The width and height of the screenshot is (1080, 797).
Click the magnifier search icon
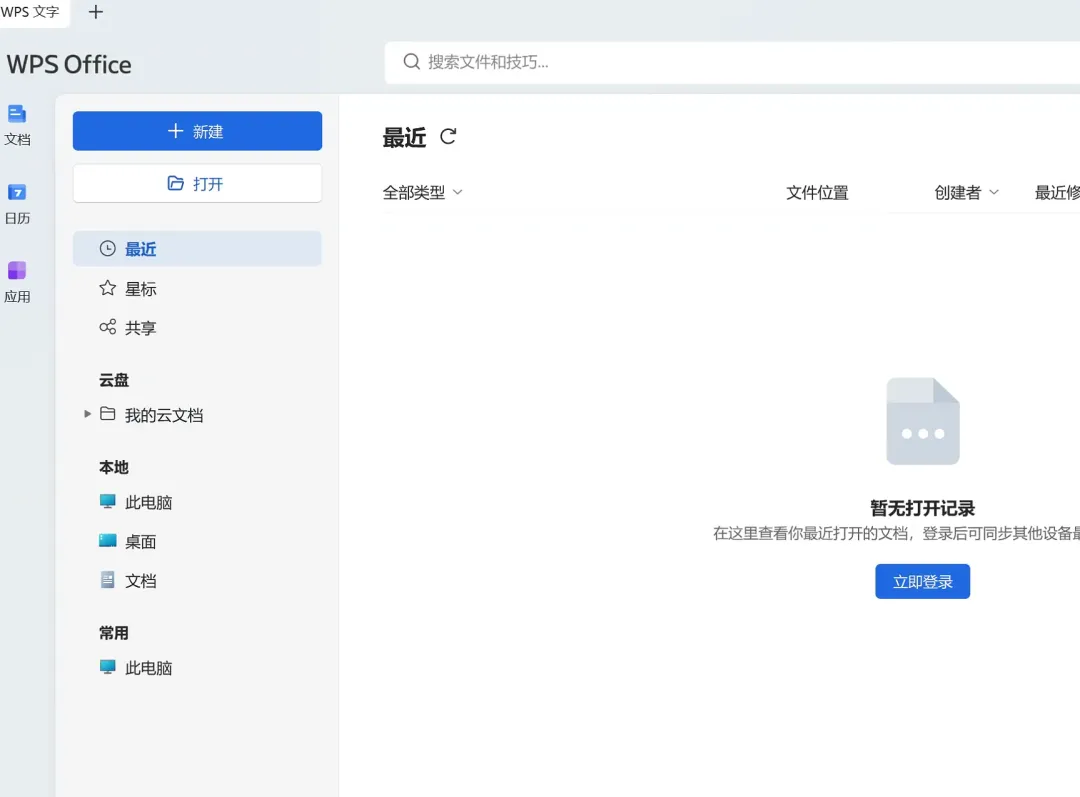411,62
